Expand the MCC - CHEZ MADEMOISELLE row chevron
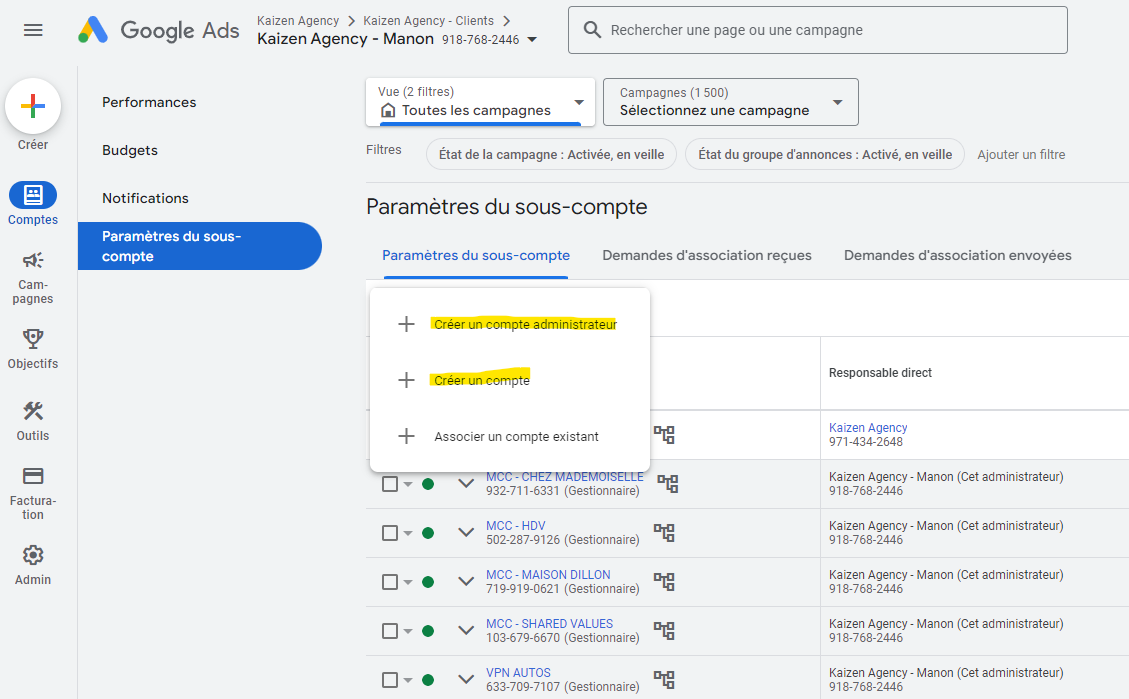This screenshot has width=1129, height=699. 466,484
